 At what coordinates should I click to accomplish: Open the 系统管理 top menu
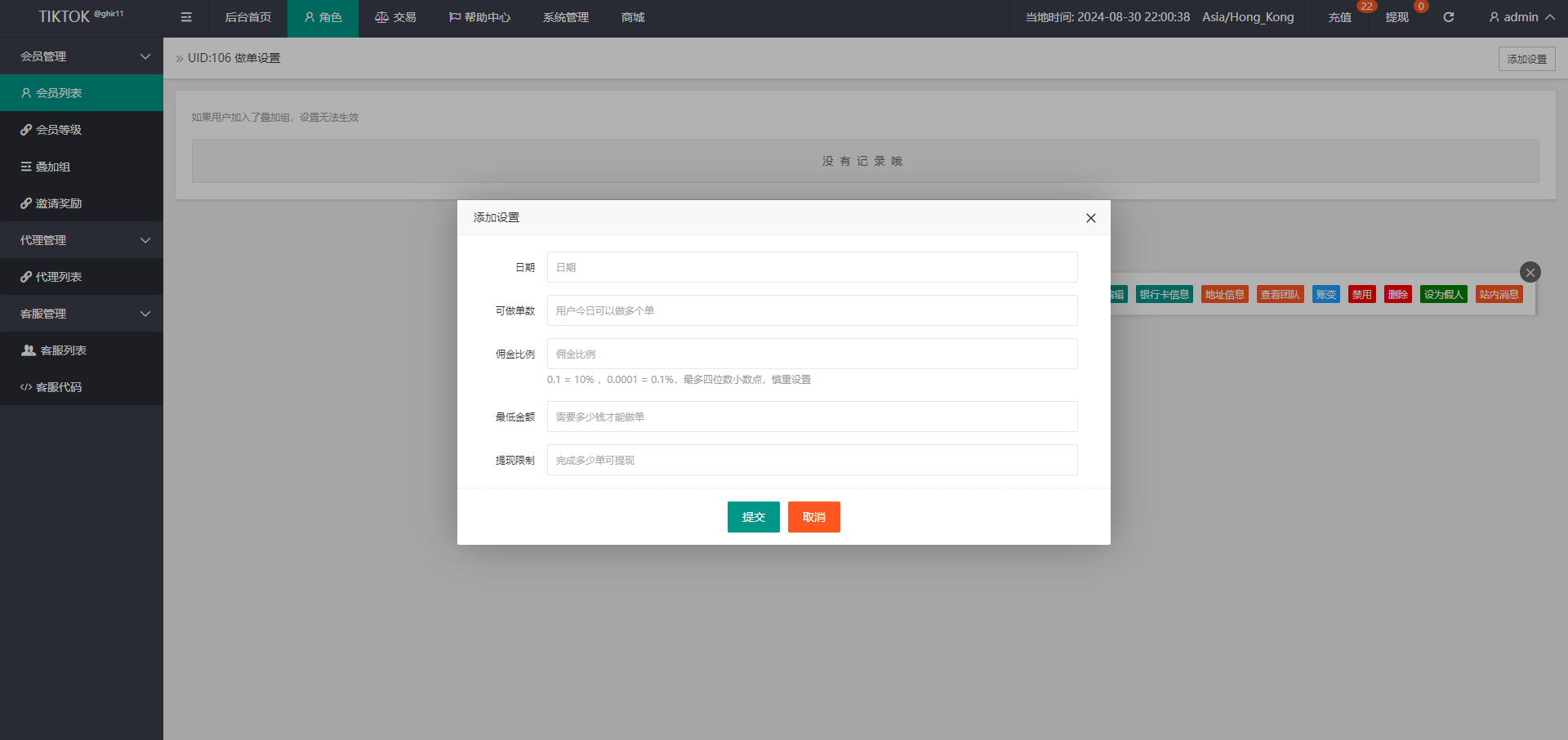click(x=566, y=17)
